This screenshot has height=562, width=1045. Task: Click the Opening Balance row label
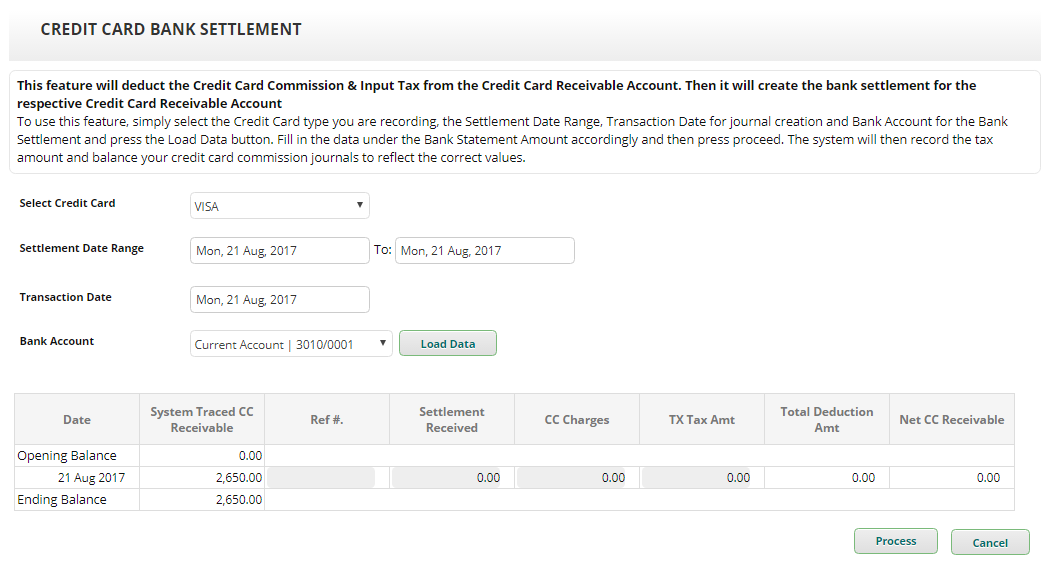67,455
